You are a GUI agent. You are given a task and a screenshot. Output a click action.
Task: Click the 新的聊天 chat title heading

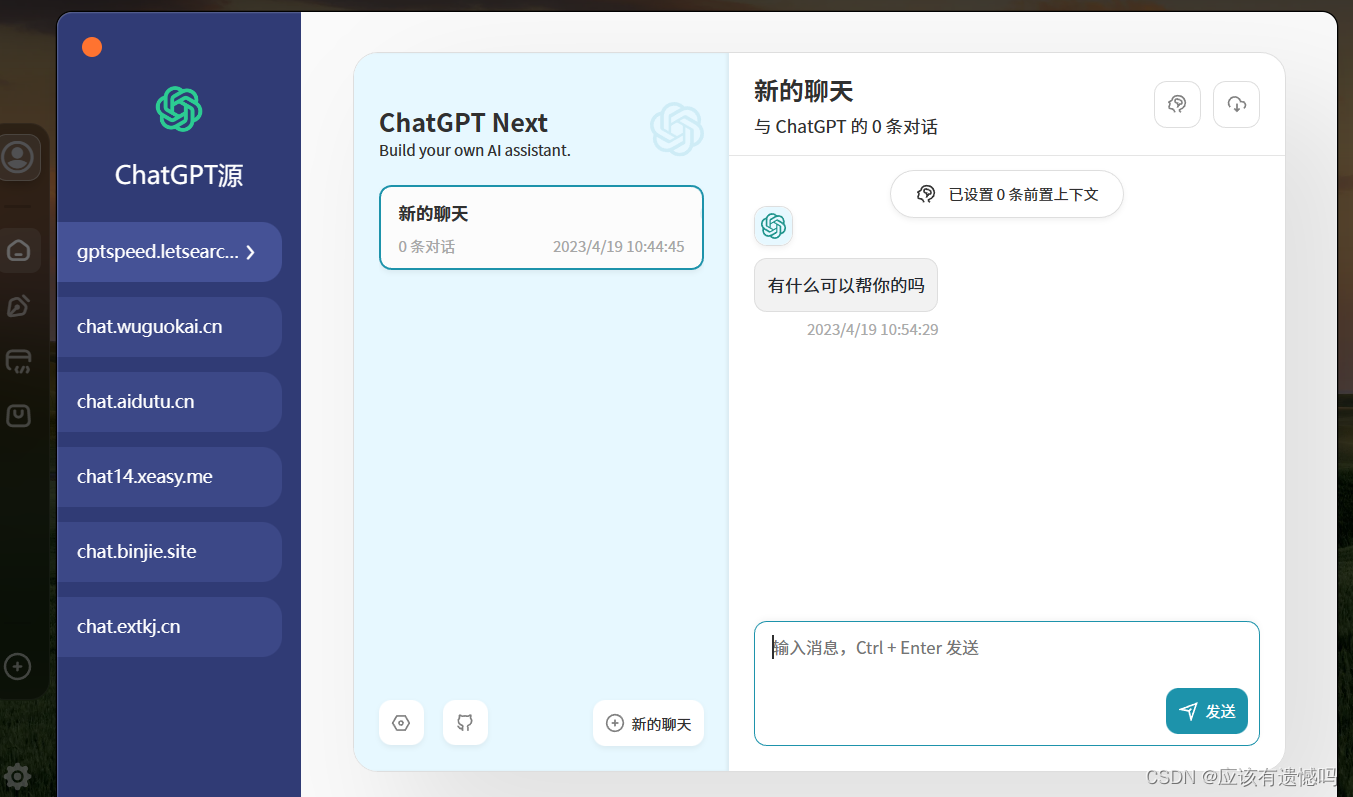804,92
